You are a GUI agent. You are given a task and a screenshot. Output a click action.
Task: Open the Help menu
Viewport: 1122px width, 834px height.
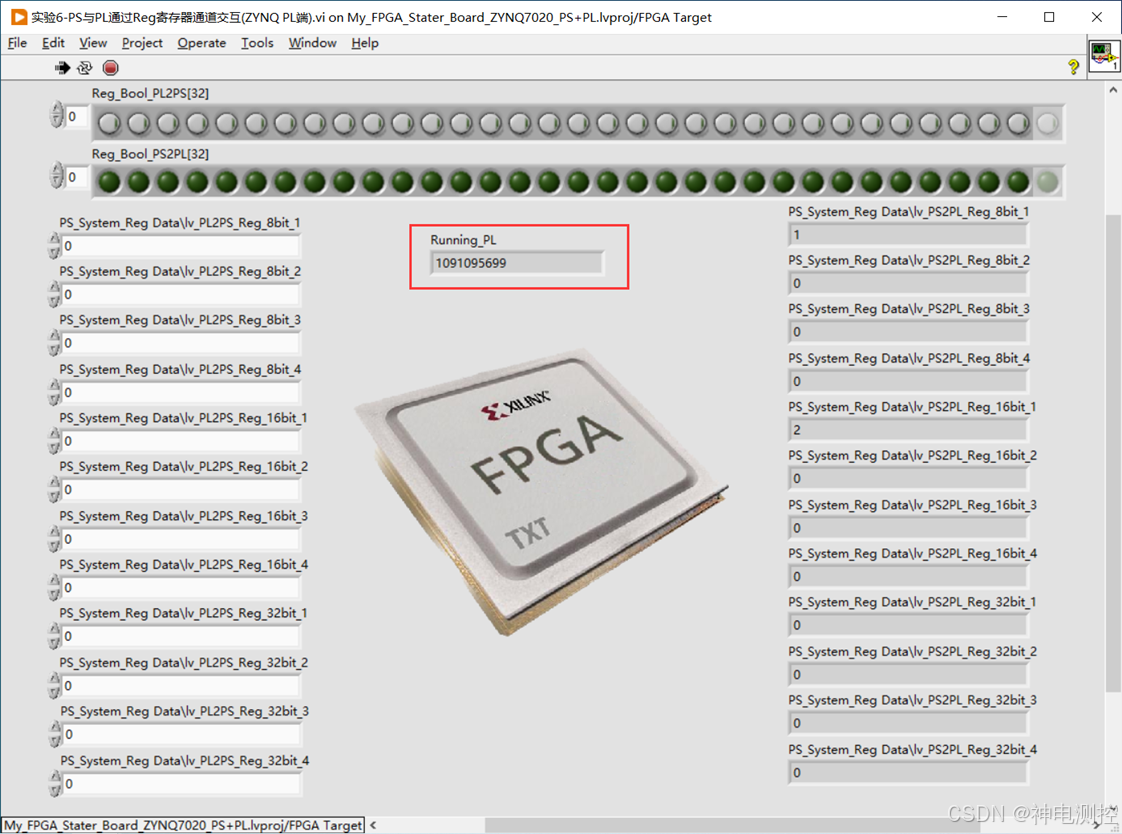(x=365, y=43)
